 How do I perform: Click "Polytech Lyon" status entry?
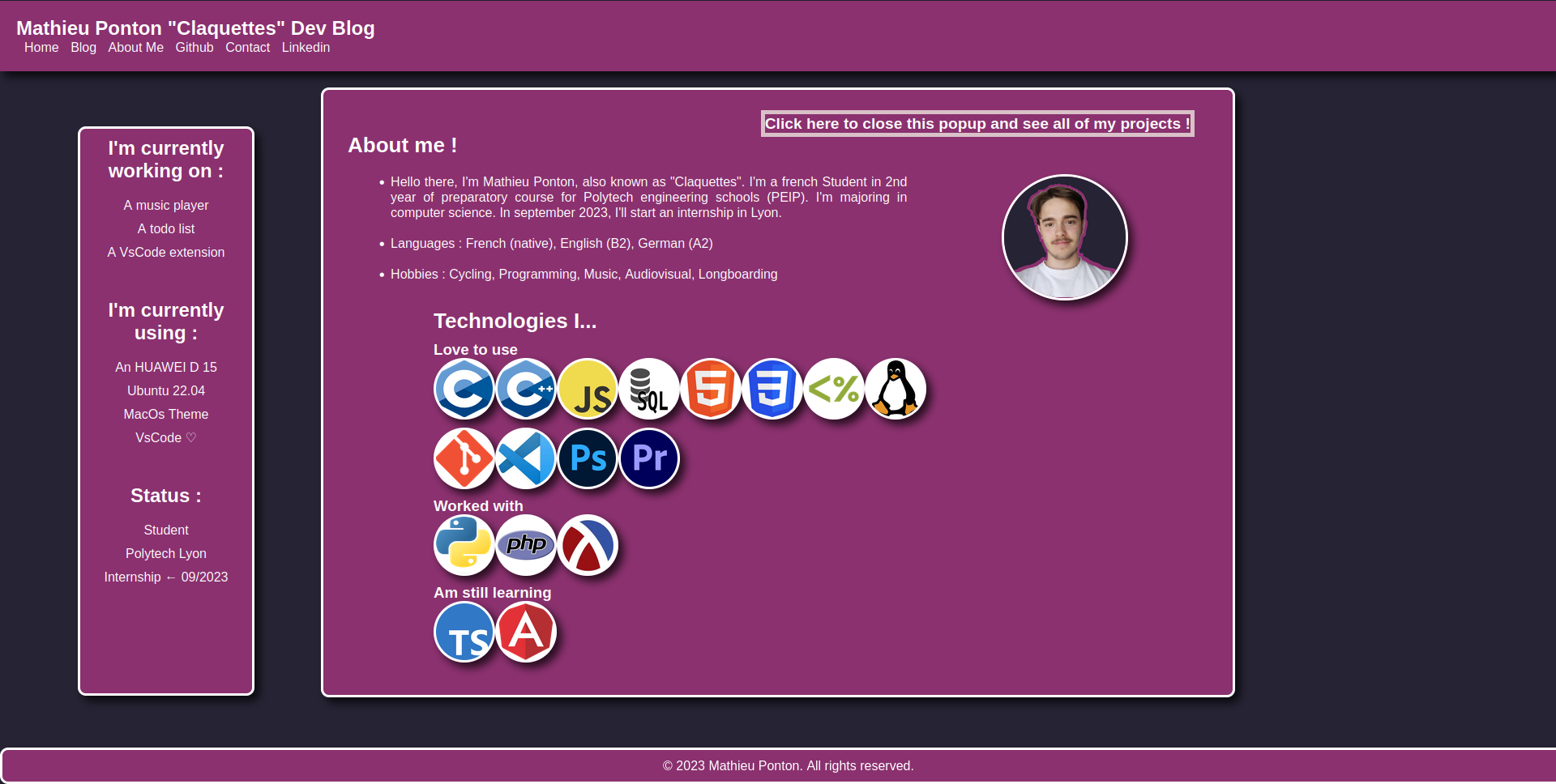[166, 554]
